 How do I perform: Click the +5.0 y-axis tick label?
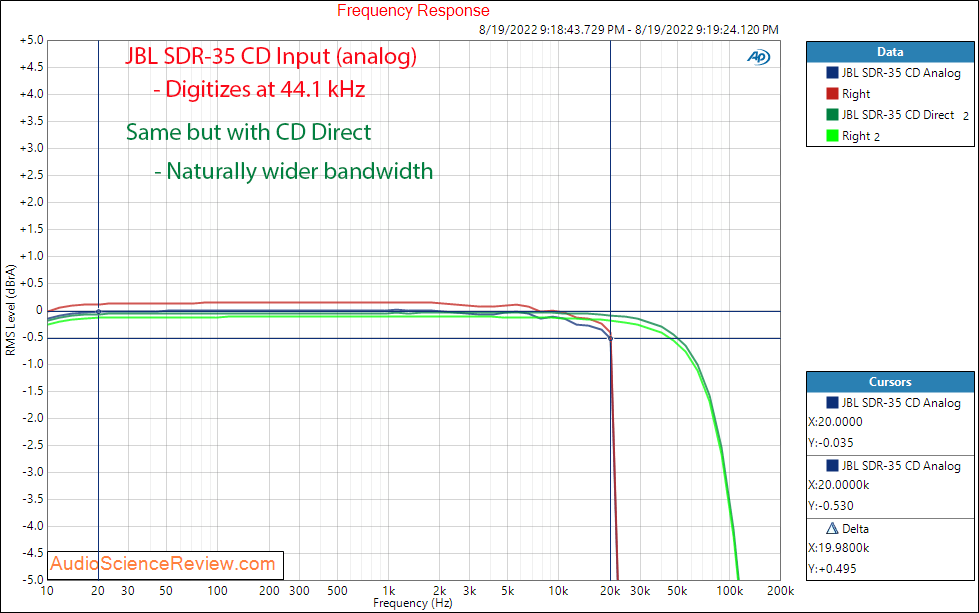click(32, 40)
